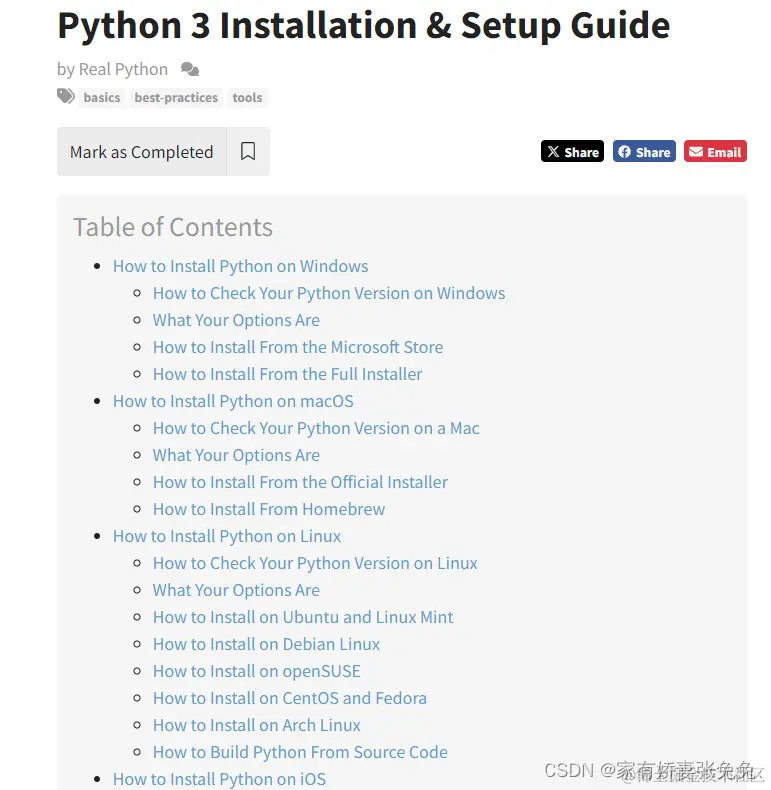Go to How to Install Python on Linux
The width and height of the screenshot is (771, 790).
point(227,536)
